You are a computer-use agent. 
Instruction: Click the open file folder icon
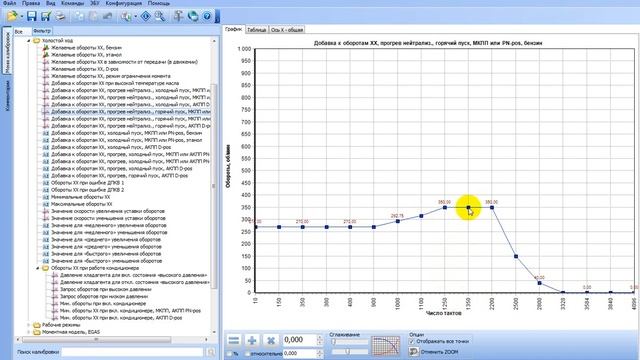(x=12, y=16)
